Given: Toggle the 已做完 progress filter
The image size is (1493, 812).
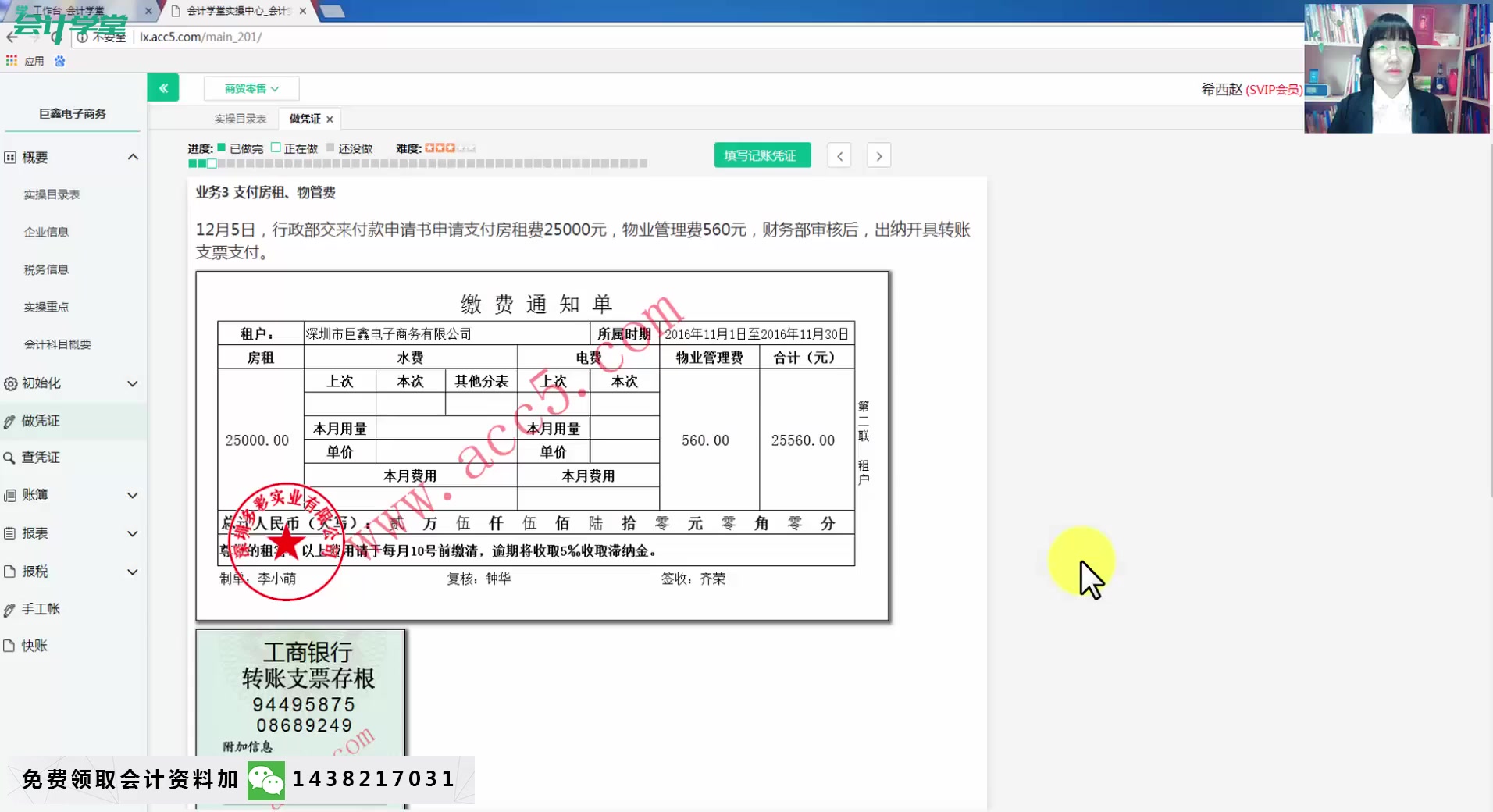Looking at the screenshot, I should [222, 147].
